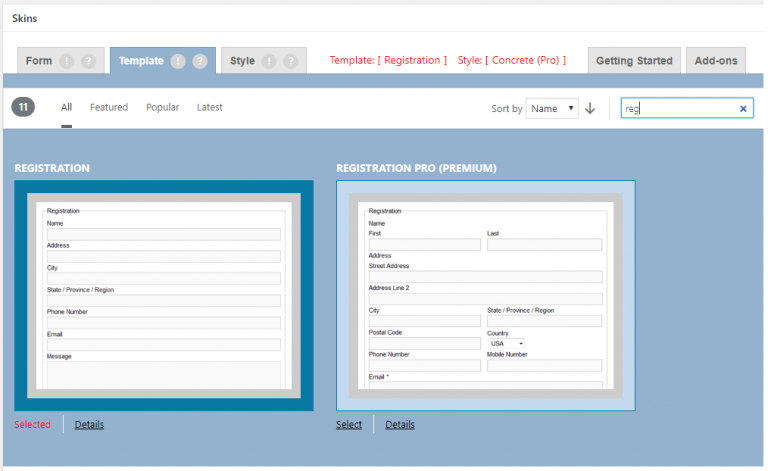Switch to the Form tab

pos(39,61)
